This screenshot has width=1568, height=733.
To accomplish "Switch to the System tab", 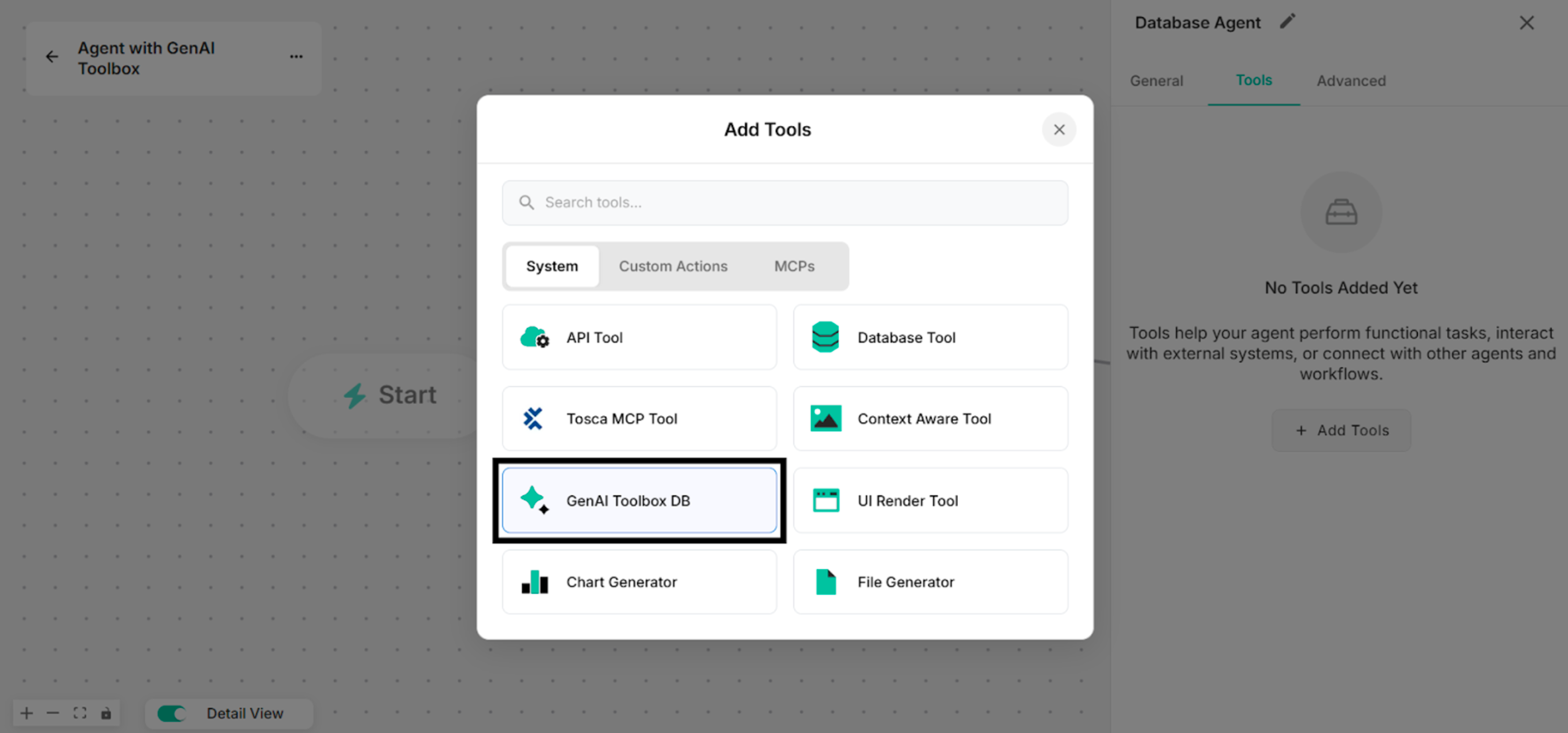I will pyautogui.click(x=552, y=267).
